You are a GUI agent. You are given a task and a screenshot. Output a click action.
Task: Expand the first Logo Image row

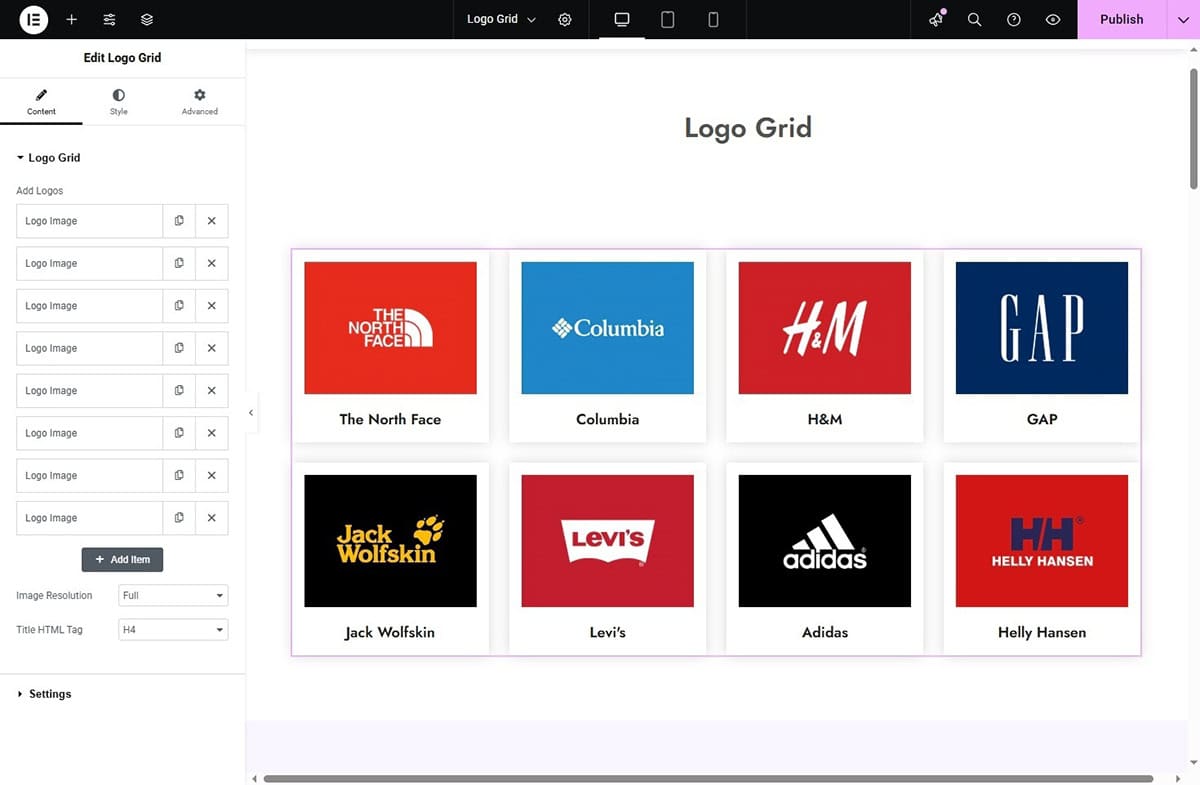coord(89,221)
